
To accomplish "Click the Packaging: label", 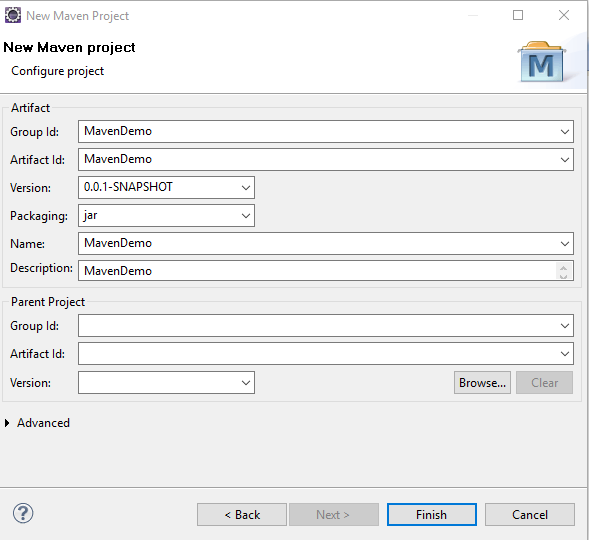I will coord(39,216).
